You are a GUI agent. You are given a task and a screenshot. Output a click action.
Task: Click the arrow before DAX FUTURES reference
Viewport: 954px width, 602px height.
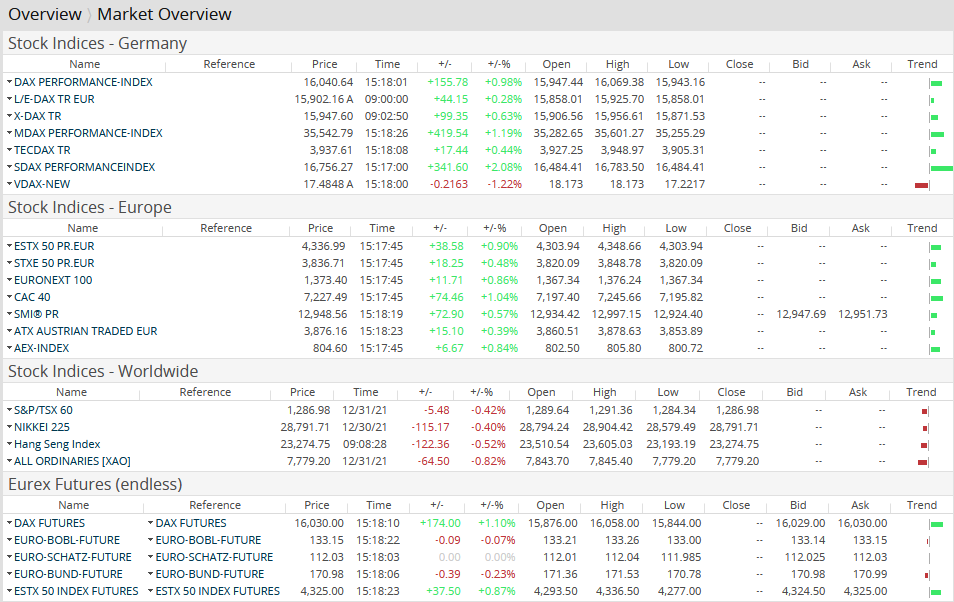(x=150, y=523)
